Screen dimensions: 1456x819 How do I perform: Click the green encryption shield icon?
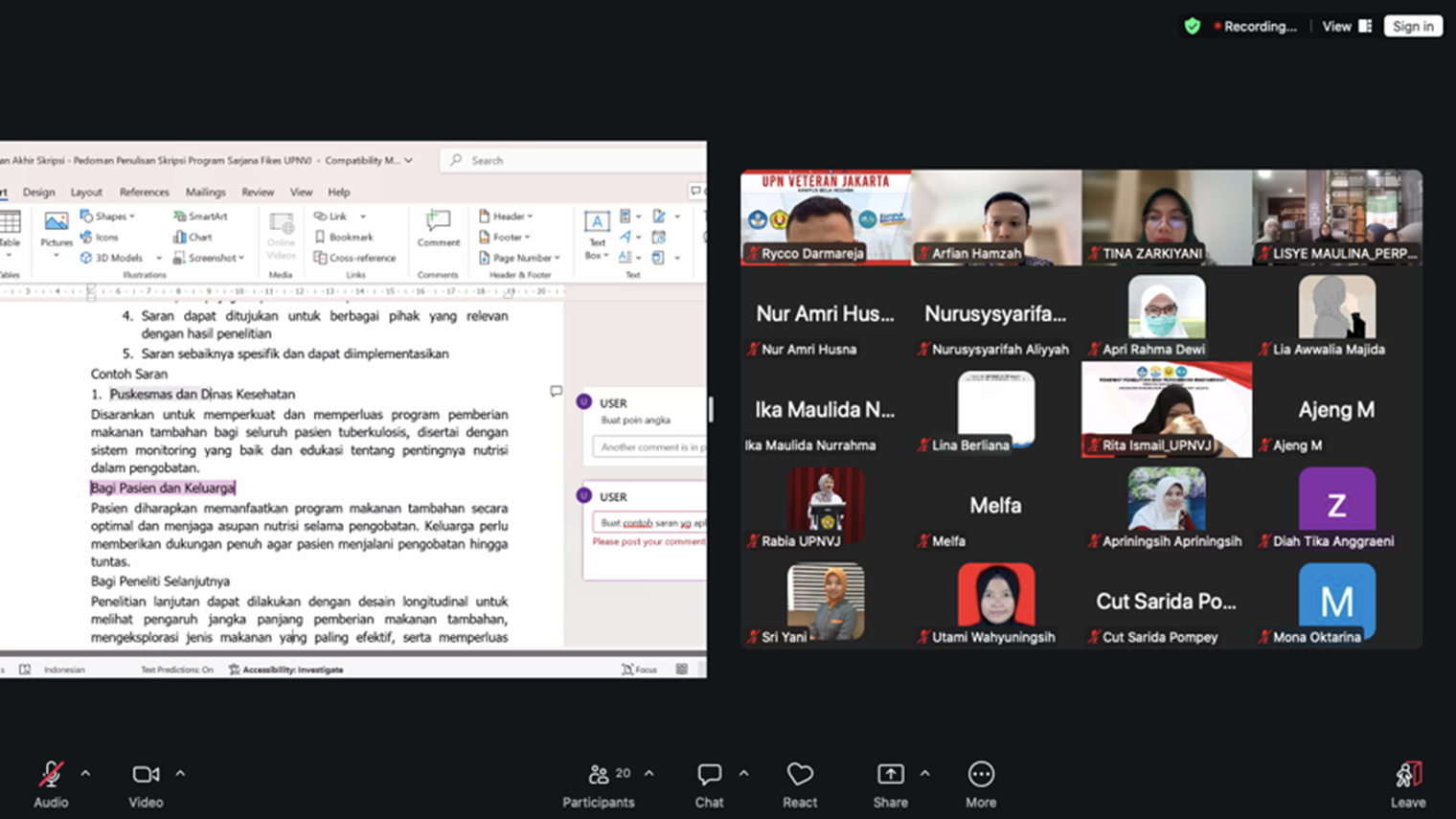[x=1192, y=27]
